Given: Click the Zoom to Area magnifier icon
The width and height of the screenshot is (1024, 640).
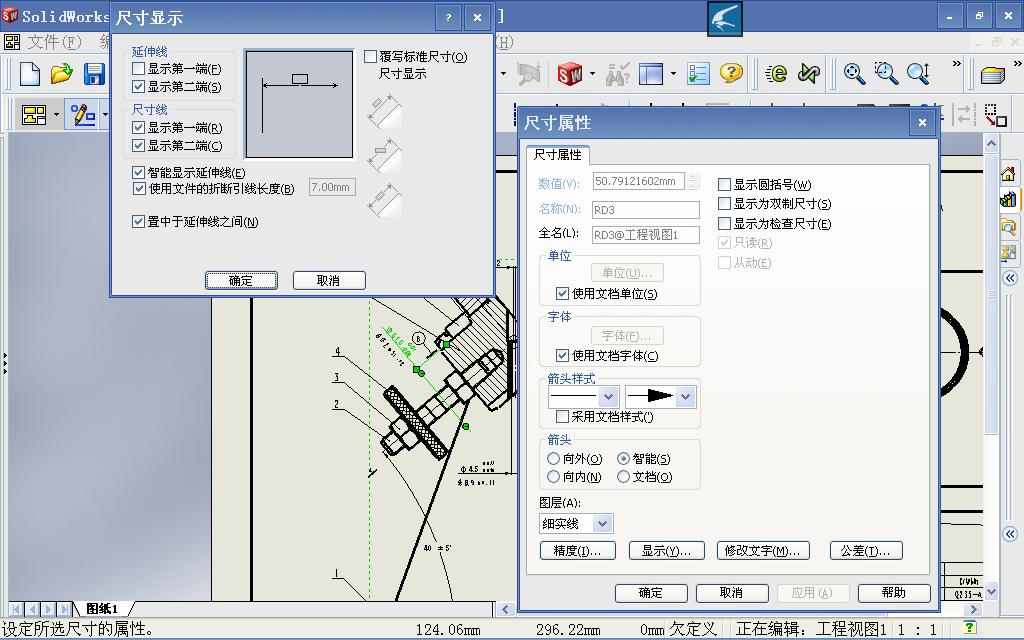Looking at the screenshot, I should click(886, 73).
